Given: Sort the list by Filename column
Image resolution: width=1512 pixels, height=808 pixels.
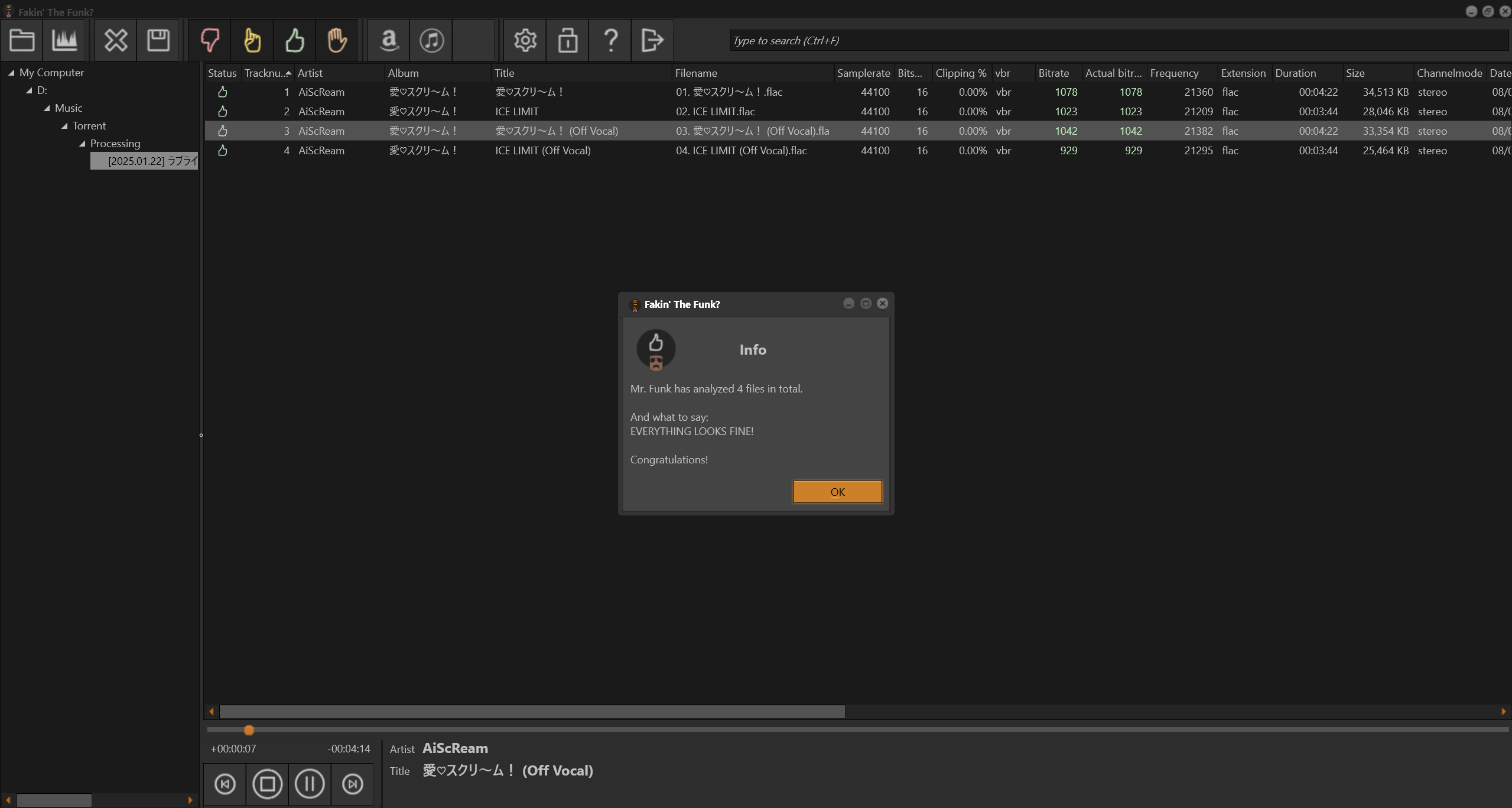Looking at the screenshot, I should coord(696,73).
